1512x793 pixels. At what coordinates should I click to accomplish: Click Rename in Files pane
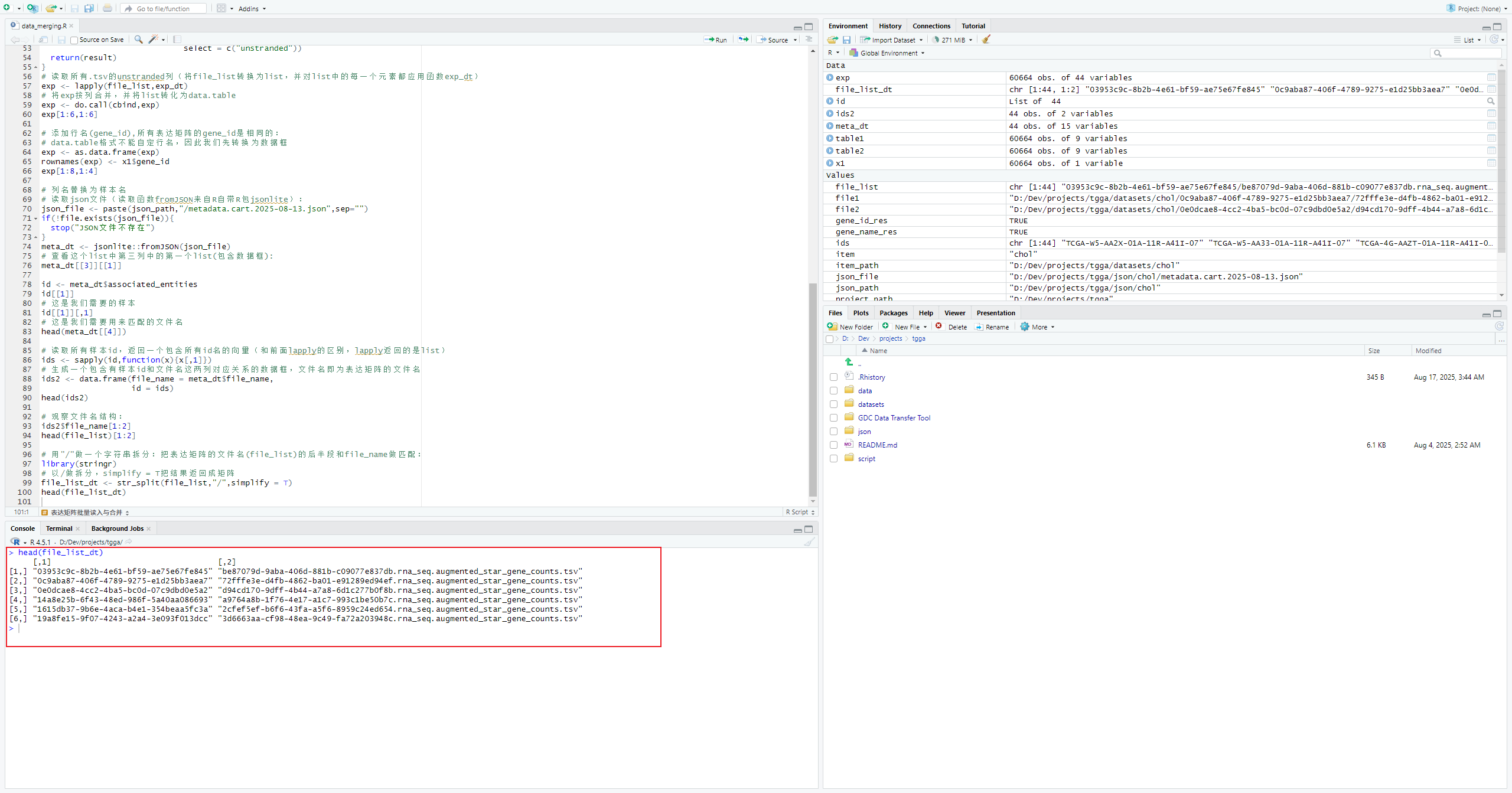992,327
